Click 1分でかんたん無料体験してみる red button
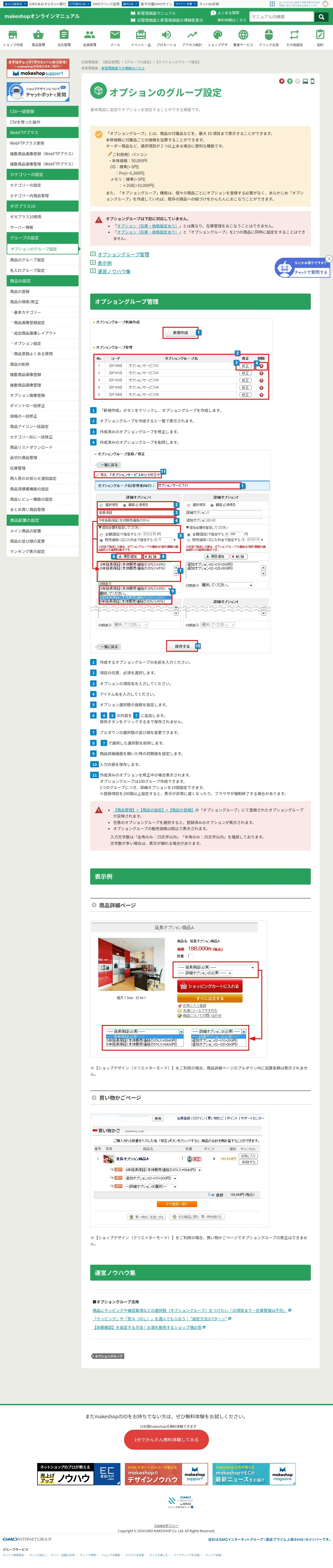 [x=167, y=1440]
